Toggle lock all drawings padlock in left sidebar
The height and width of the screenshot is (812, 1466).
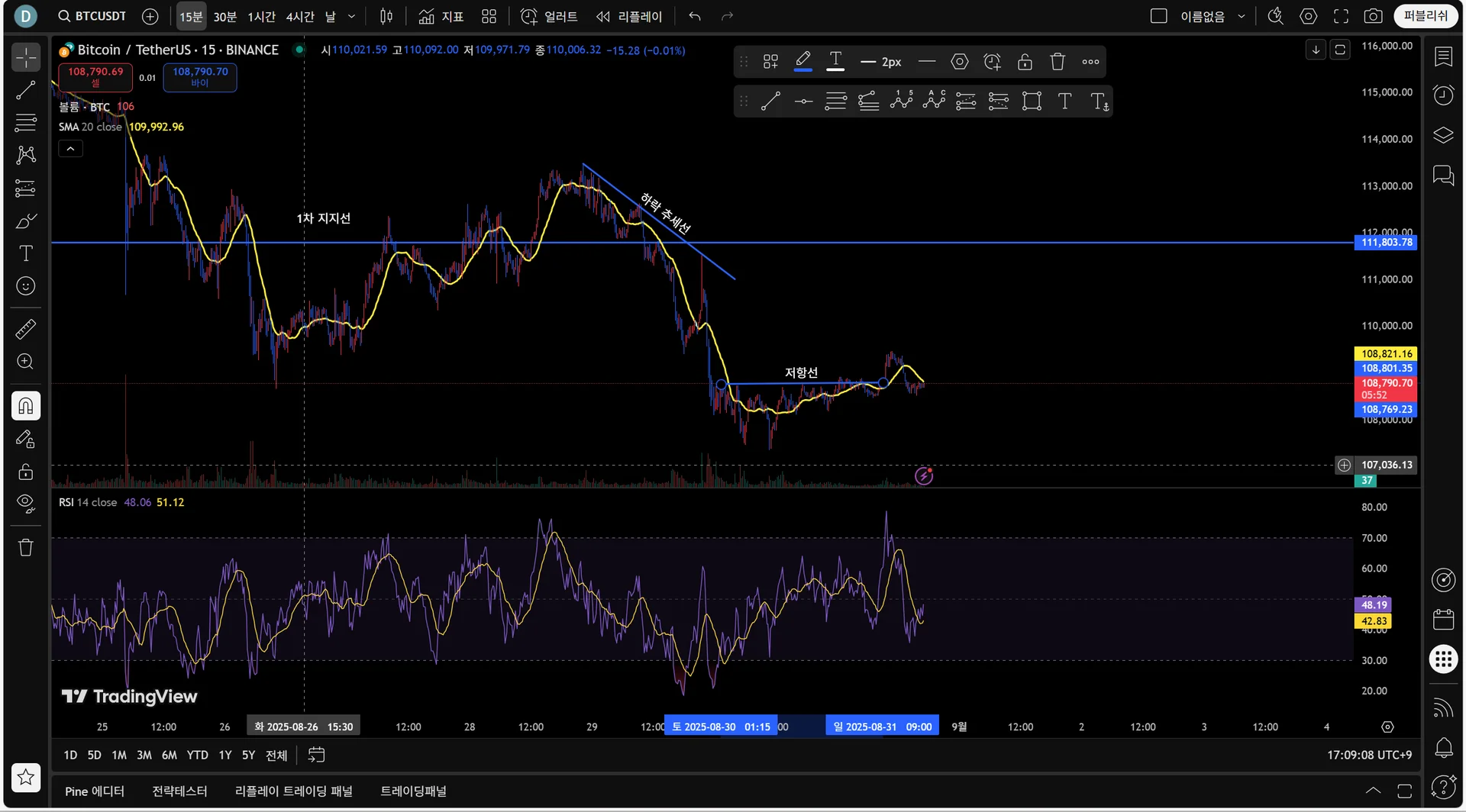pyautogui.click(x=26, y=471)
